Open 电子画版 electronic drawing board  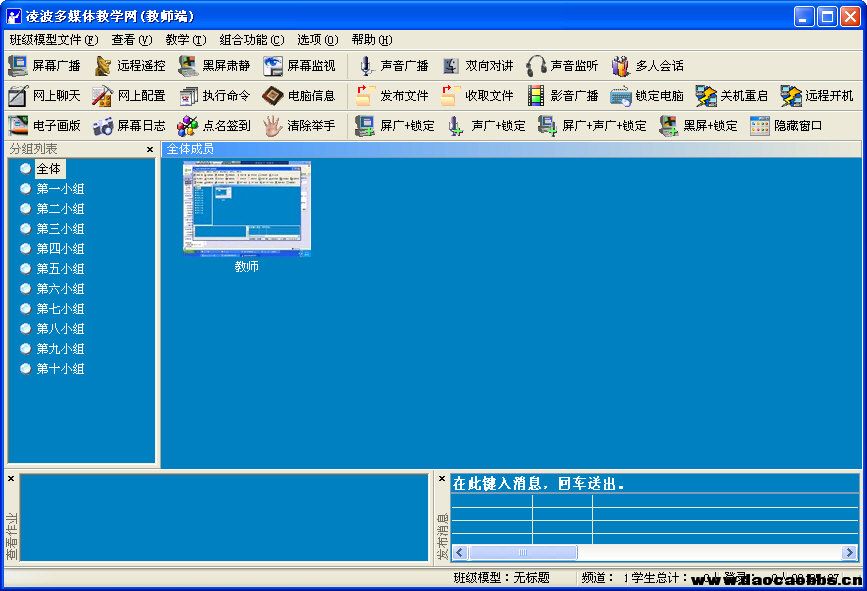18,126
